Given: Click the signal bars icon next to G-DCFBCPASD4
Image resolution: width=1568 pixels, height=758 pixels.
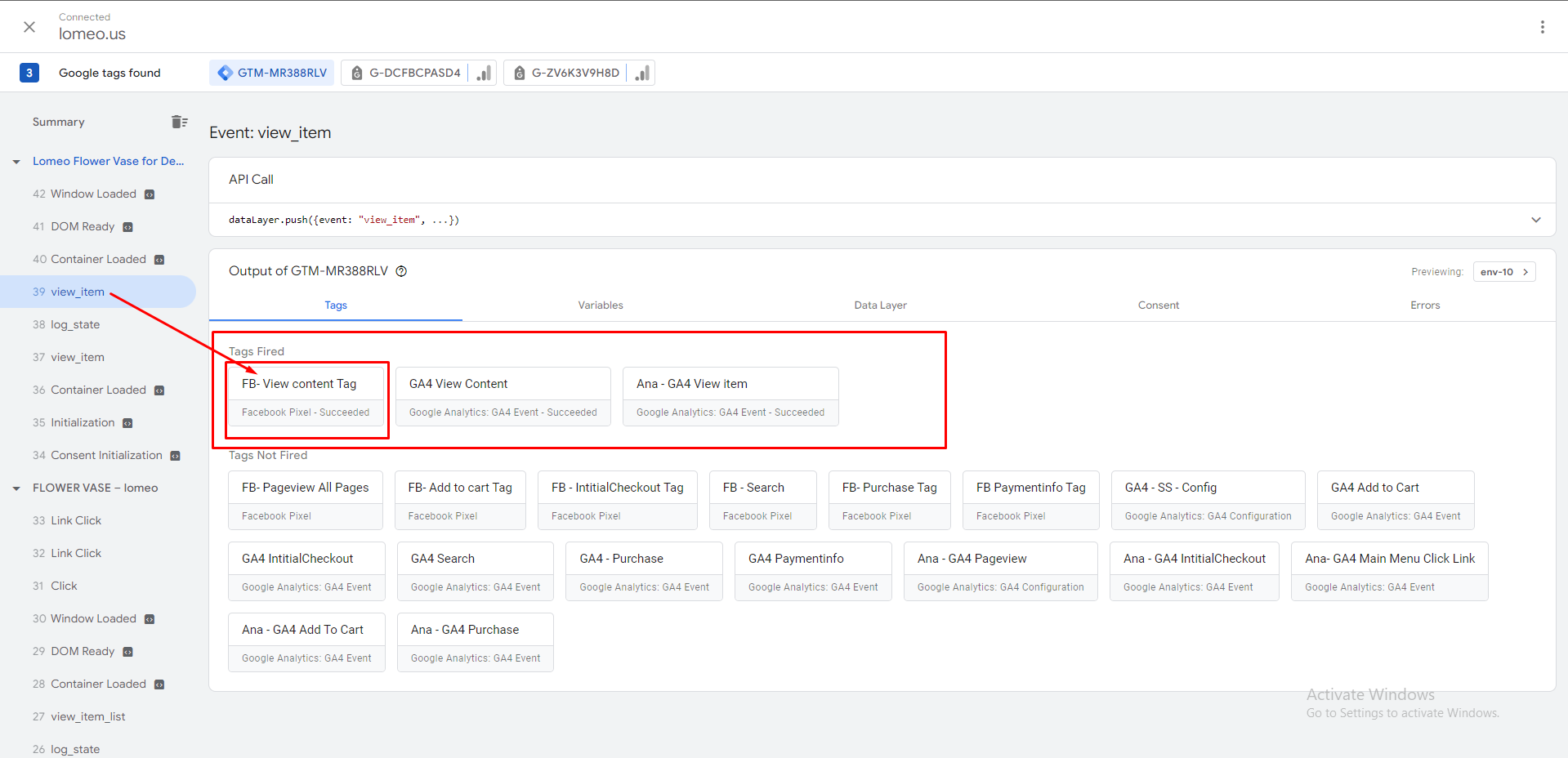Looking at the screenshot, I should click(x=484, y=73).
